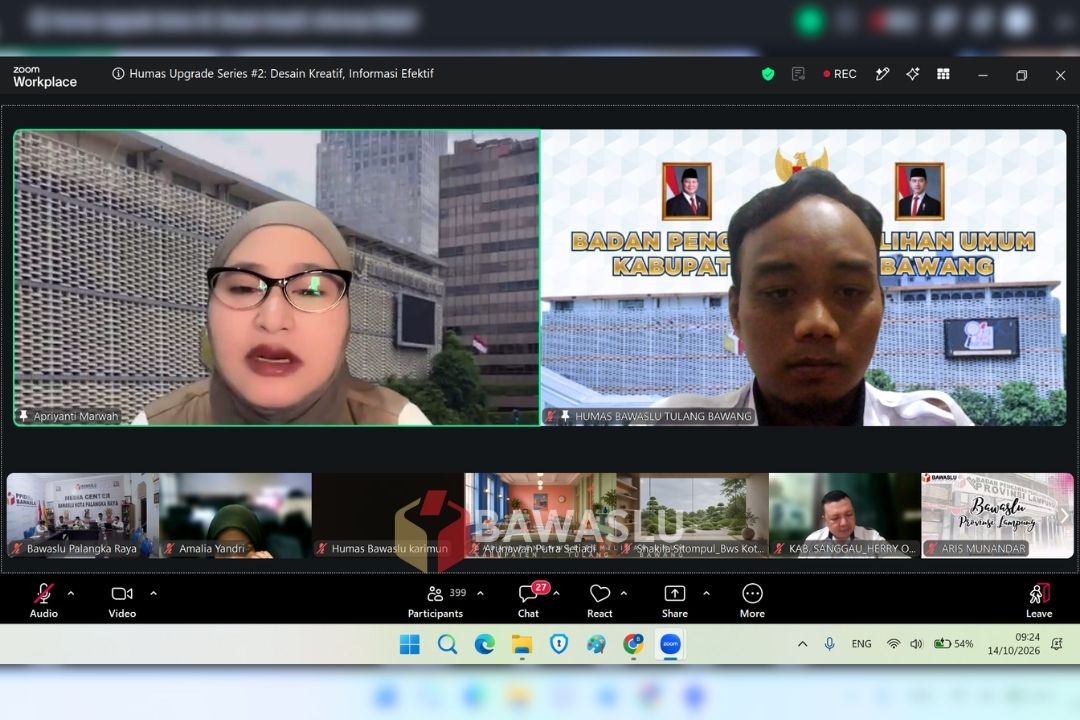This screenshot has height=720, width=1080.
Task: Open Google Chrome from the taskbar
Action: 634,644
